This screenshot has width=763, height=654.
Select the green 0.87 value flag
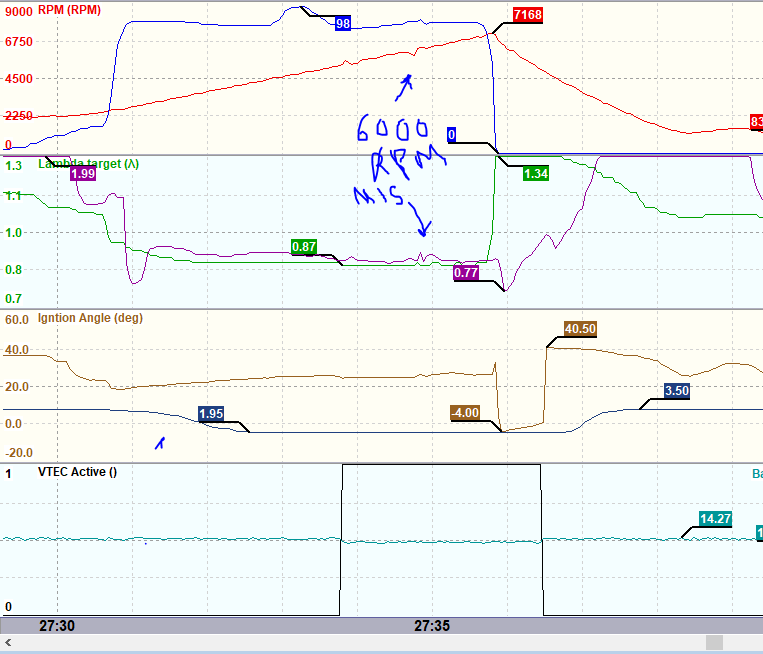304,247
